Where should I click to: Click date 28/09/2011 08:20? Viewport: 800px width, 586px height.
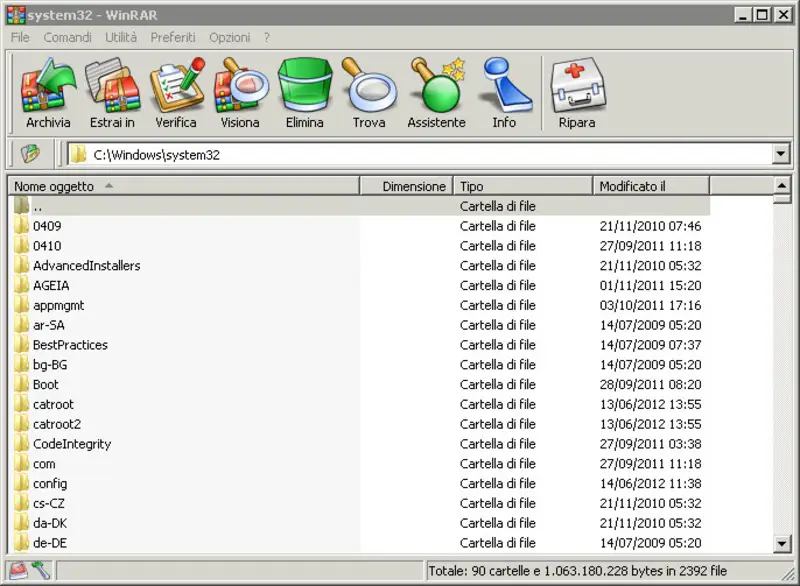[x=651, y=384]
